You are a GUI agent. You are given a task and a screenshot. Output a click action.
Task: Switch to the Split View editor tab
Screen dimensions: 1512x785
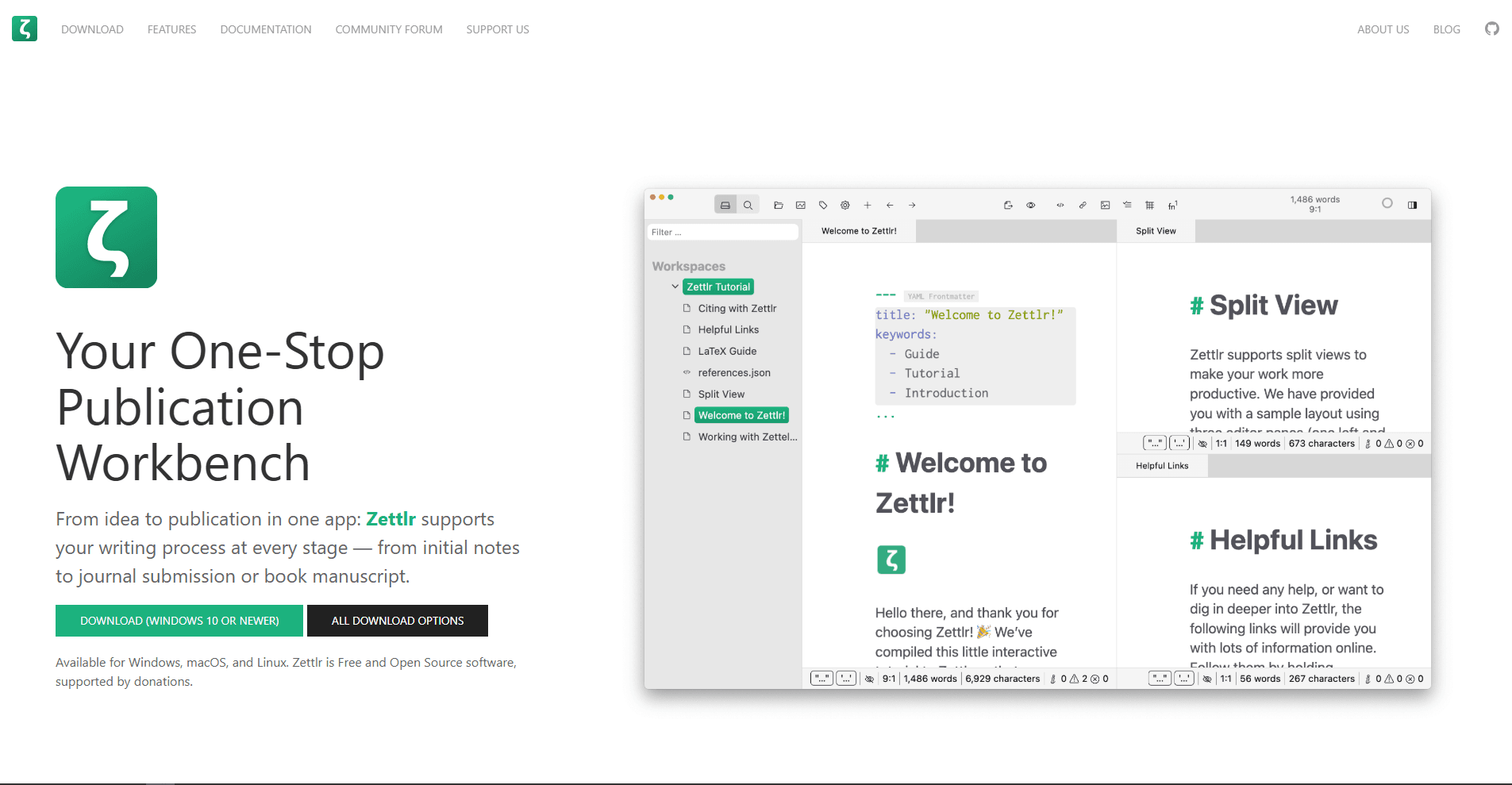coord(1156,231)
